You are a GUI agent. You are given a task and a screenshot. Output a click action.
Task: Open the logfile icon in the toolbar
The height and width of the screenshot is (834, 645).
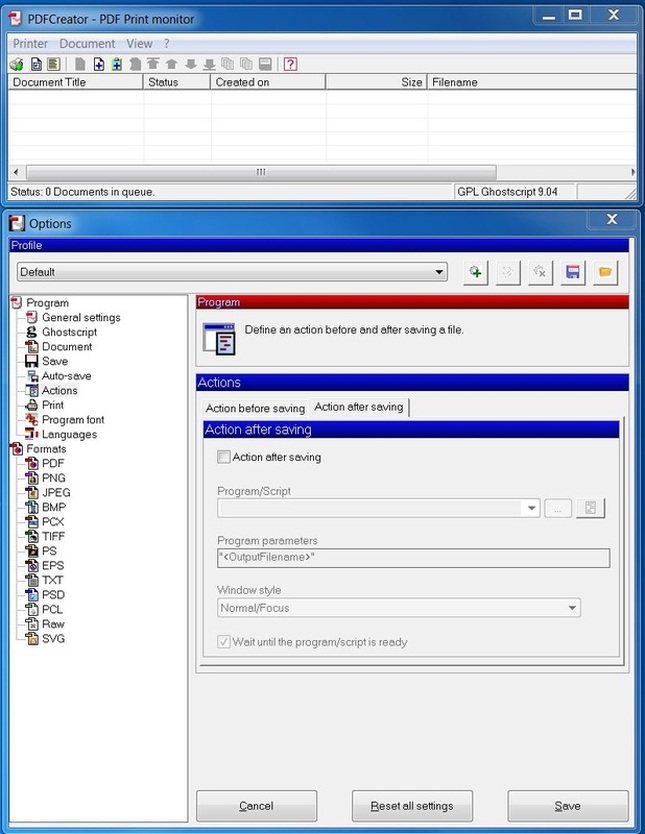(x=53, y=64)
